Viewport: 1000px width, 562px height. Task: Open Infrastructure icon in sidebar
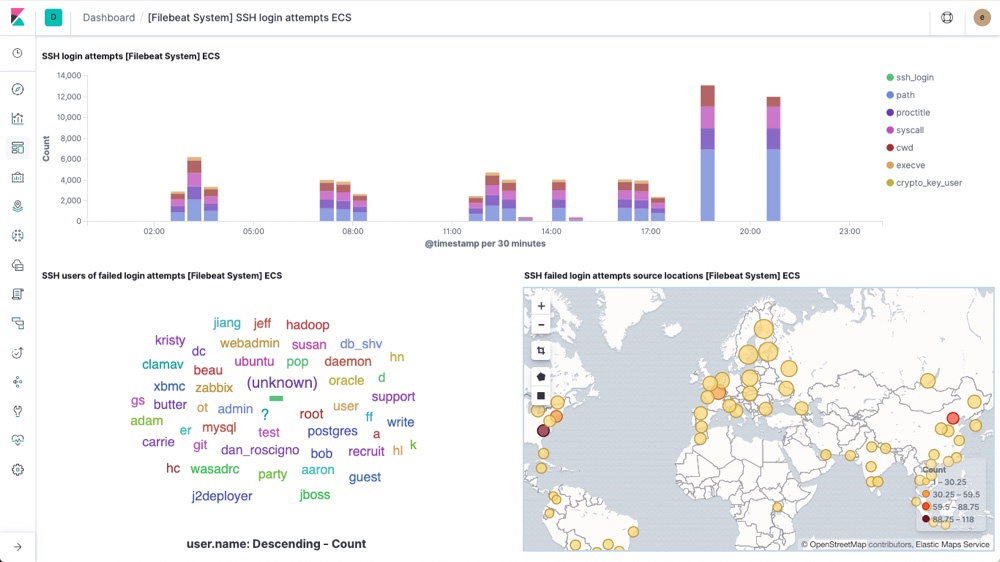(x=18, y=265)
